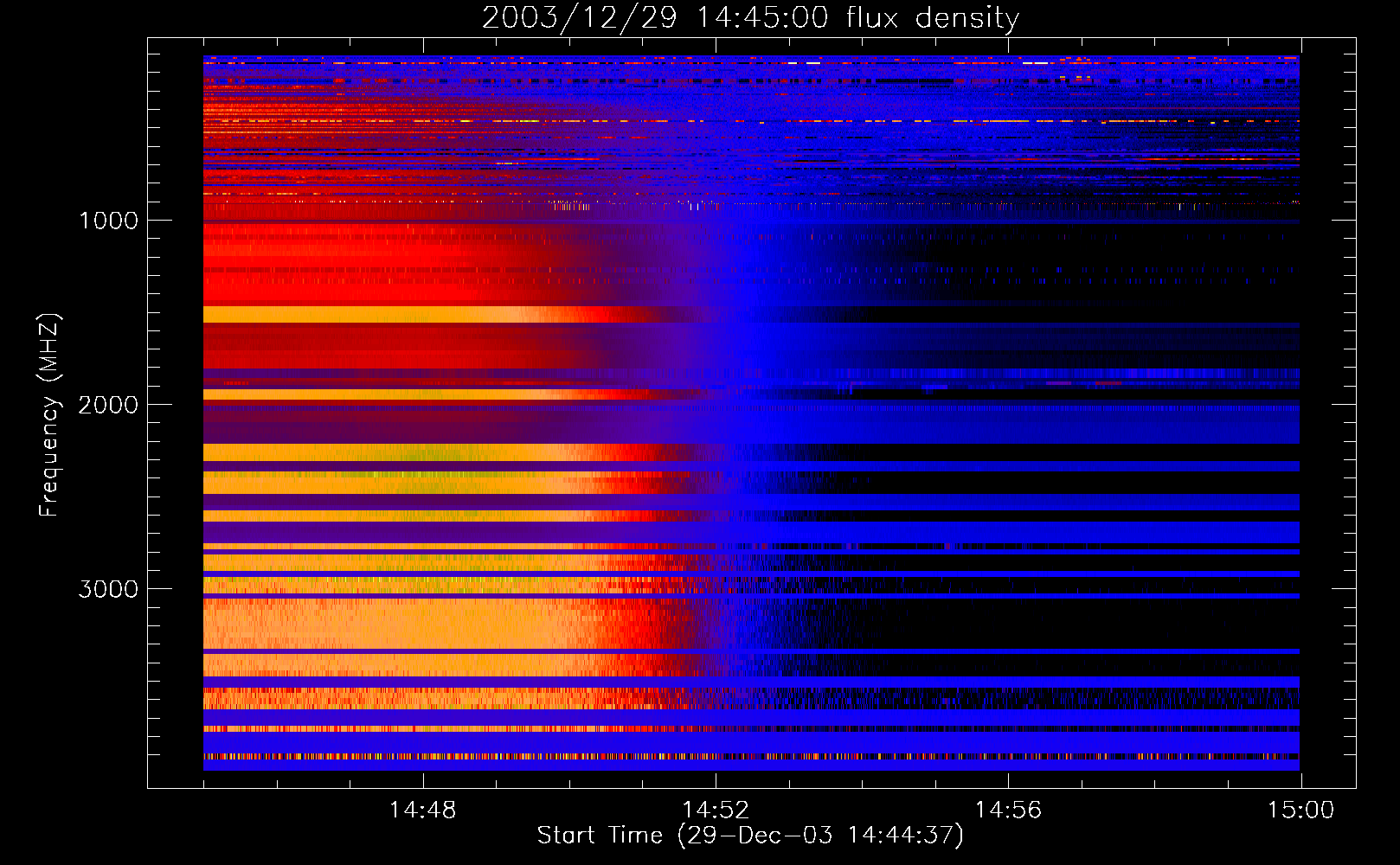Click the "Start Time (29-Dec-03 14:44:37)" axis label
This screenshot has width=1400, height=865.
750,836
